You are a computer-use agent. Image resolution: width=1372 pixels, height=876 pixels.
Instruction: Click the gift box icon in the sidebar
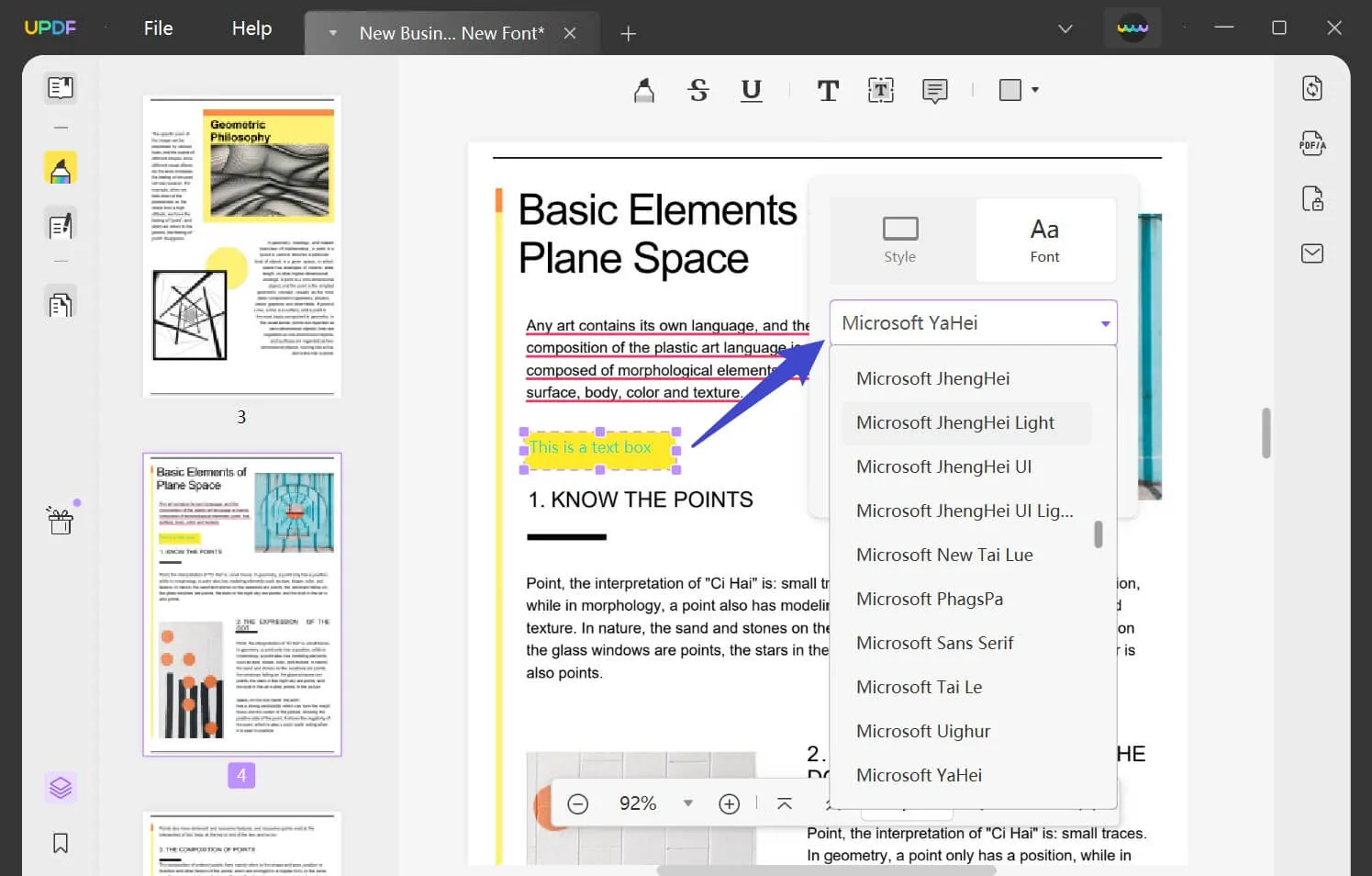coord(61,521)
